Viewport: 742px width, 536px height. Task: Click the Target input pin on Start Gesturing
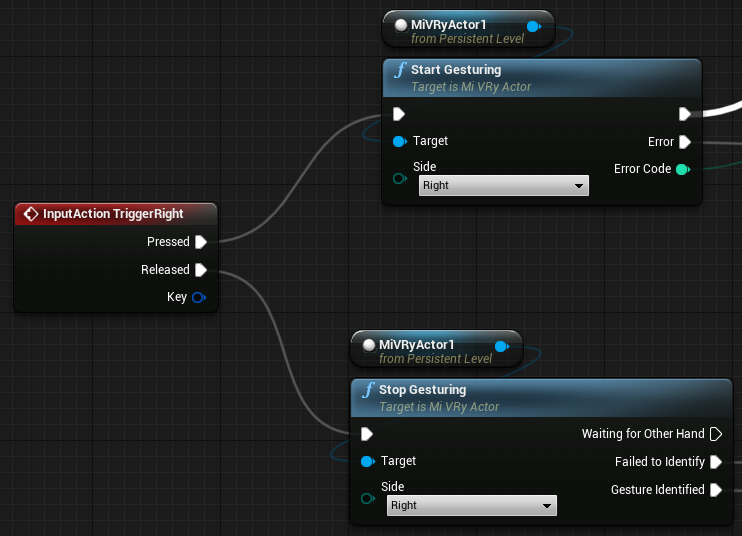[x=400, y=141]
